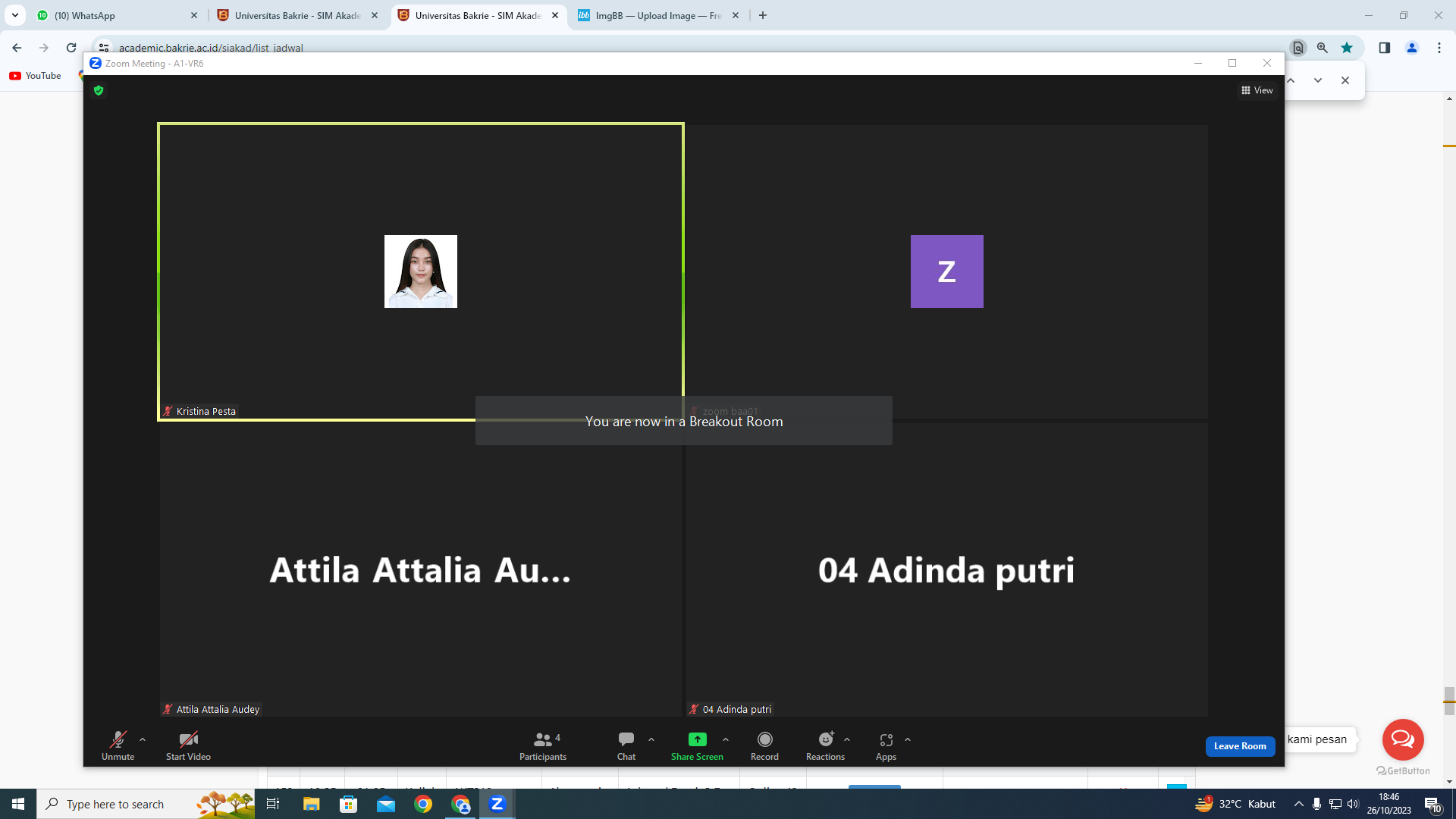Screen dimensions: 1456x819
Task: Go to previous find result arrow
Action: [1291, 80]
